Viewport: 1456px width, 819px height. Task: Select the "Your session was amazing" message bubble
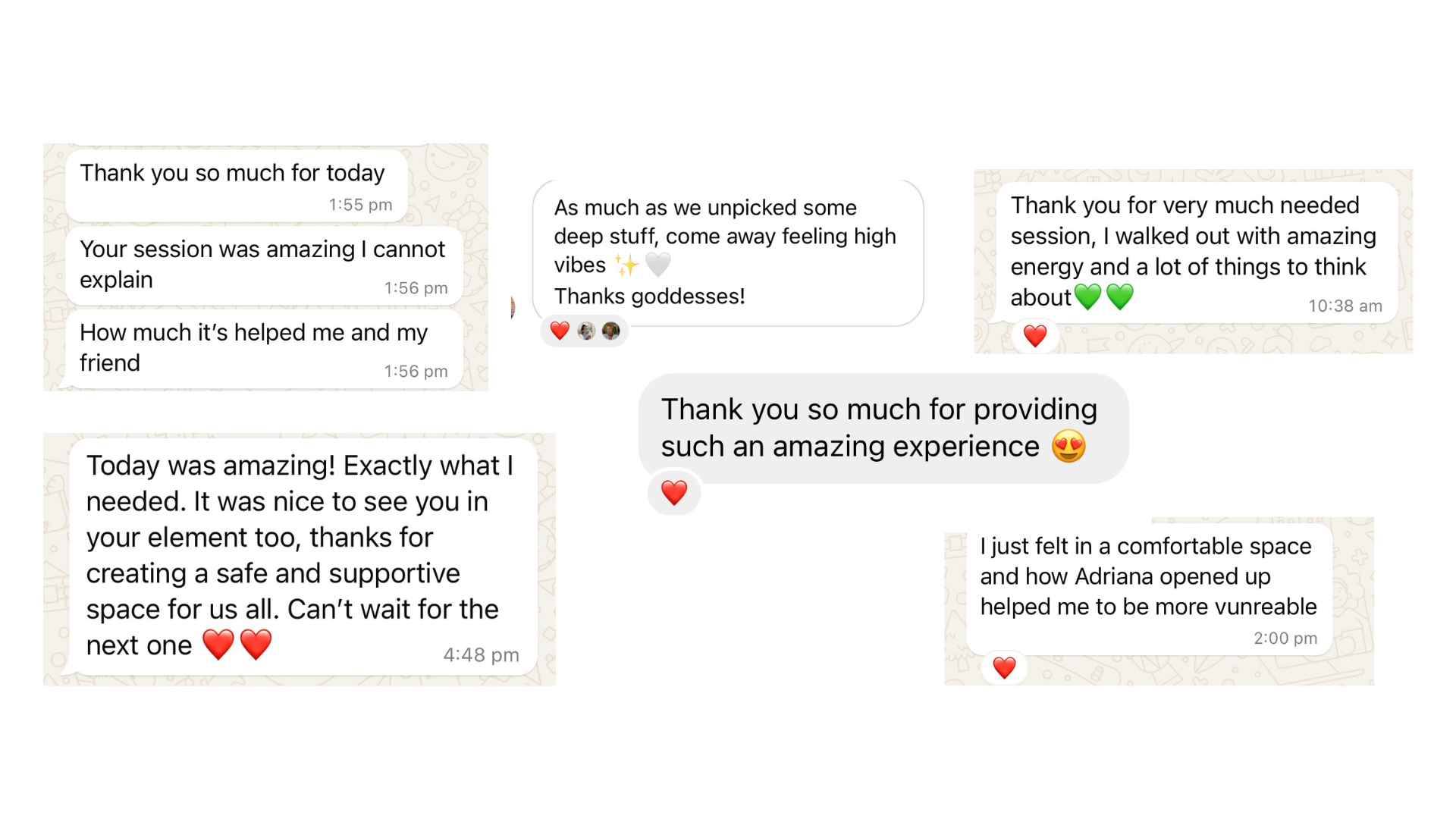click(x=264, y=265)
